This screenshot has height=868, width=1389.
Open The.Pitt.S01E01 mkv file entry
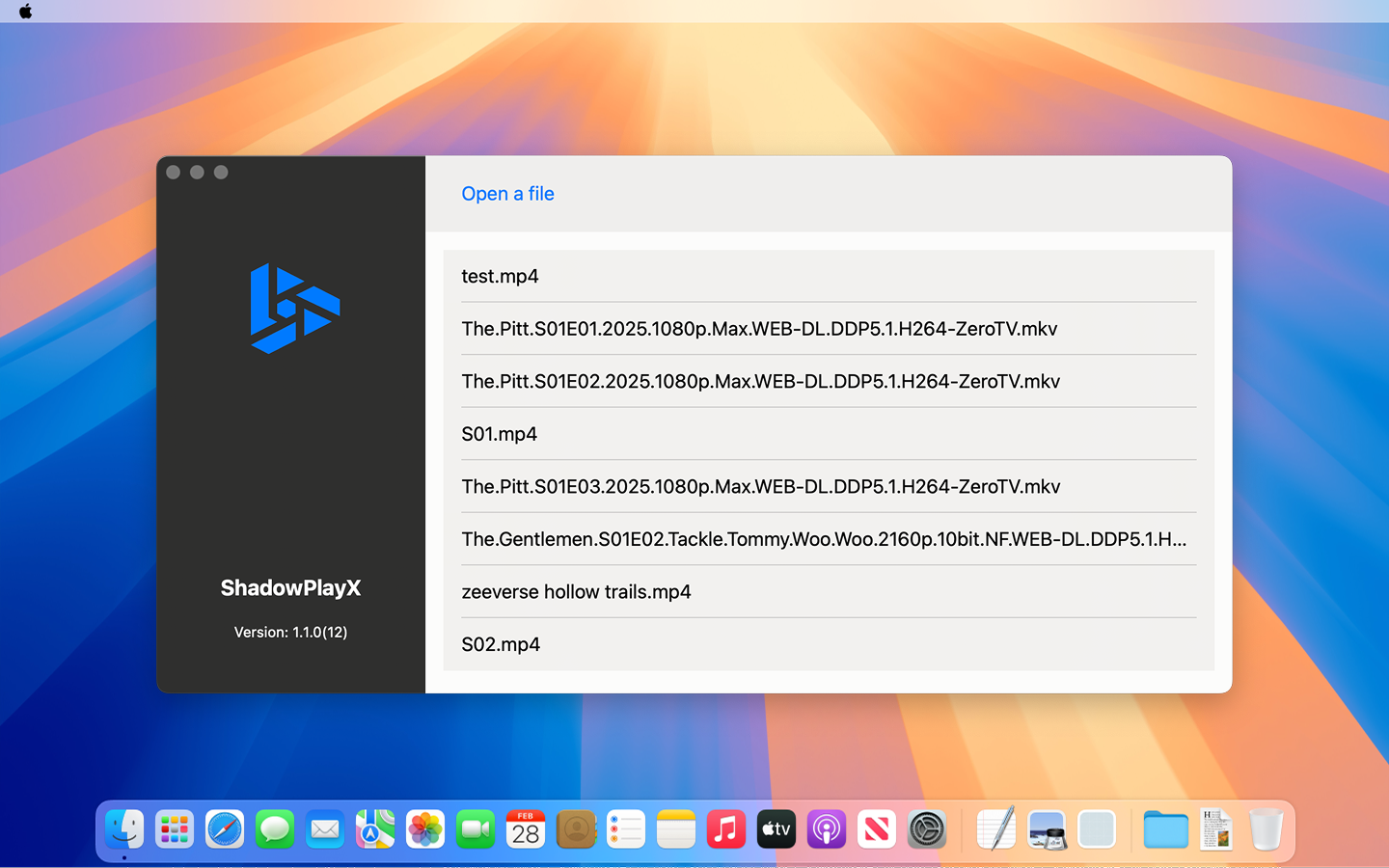[x=829, y=329]
